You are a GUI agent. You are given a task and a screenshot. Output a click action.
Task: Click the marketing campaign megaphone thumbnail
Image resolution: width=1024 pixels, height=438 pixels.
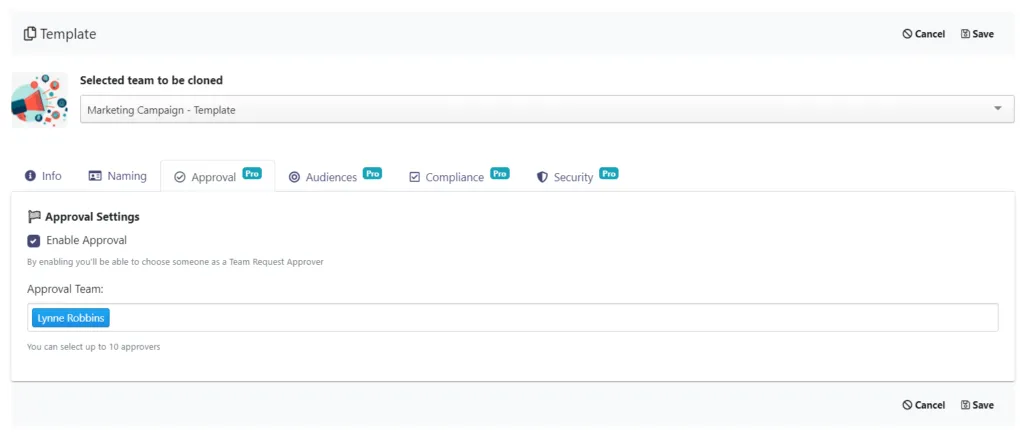tap(40, 100)
